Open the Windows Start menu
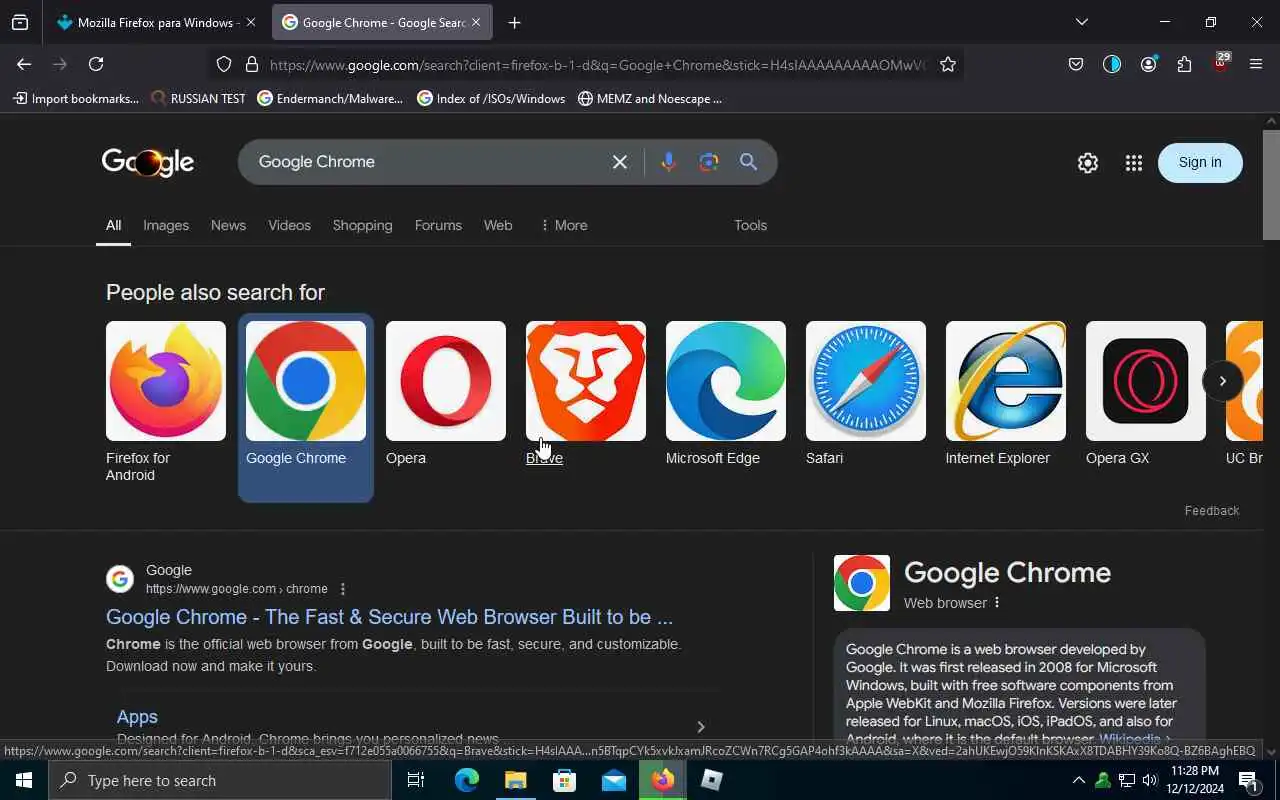This screenshot has height=800, width=1280. click(x=24, y=780)
